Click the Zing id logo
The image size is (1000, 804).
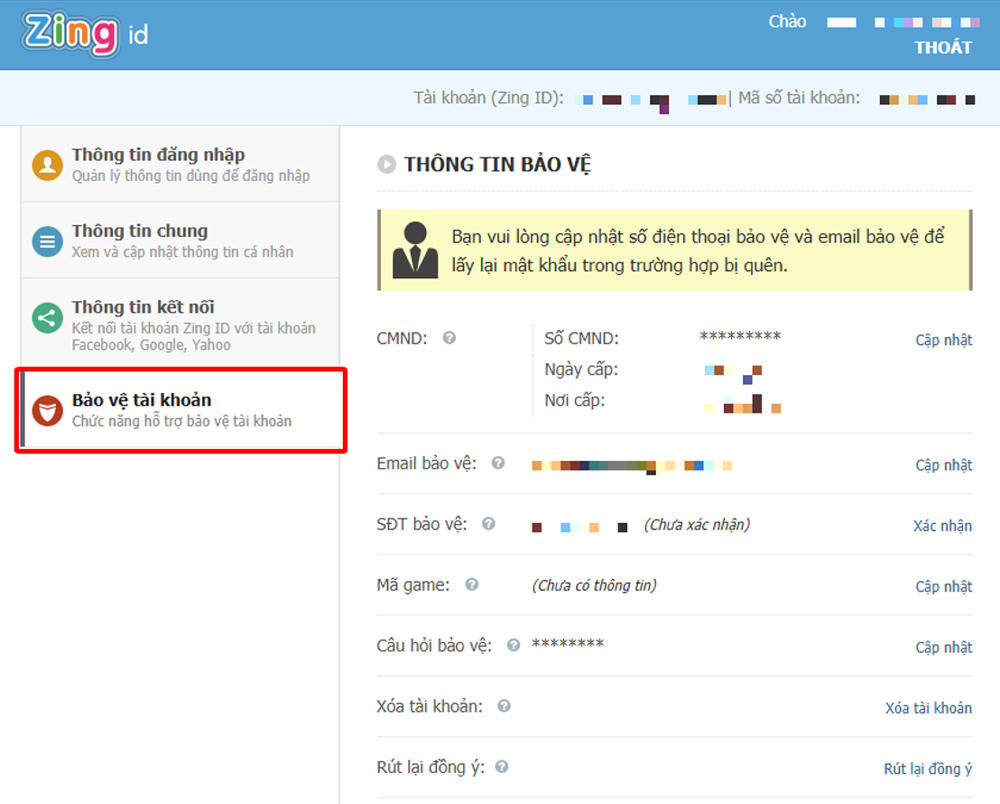86,34
